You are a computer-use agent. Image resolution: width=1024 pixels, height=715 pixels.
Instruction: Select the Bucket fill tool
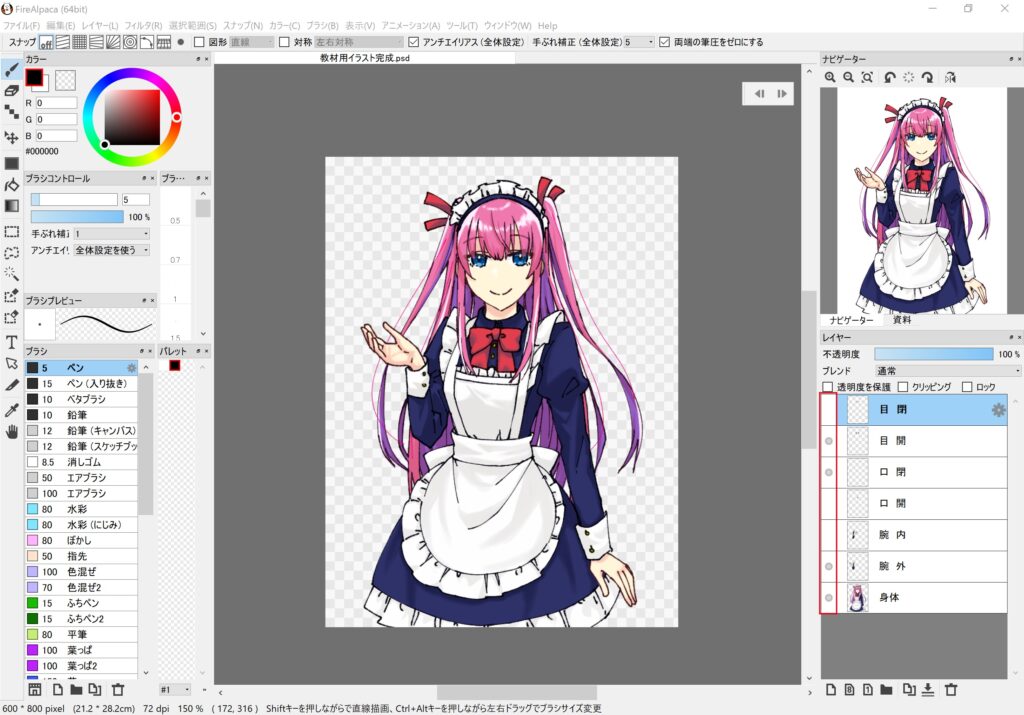[12, 184]
